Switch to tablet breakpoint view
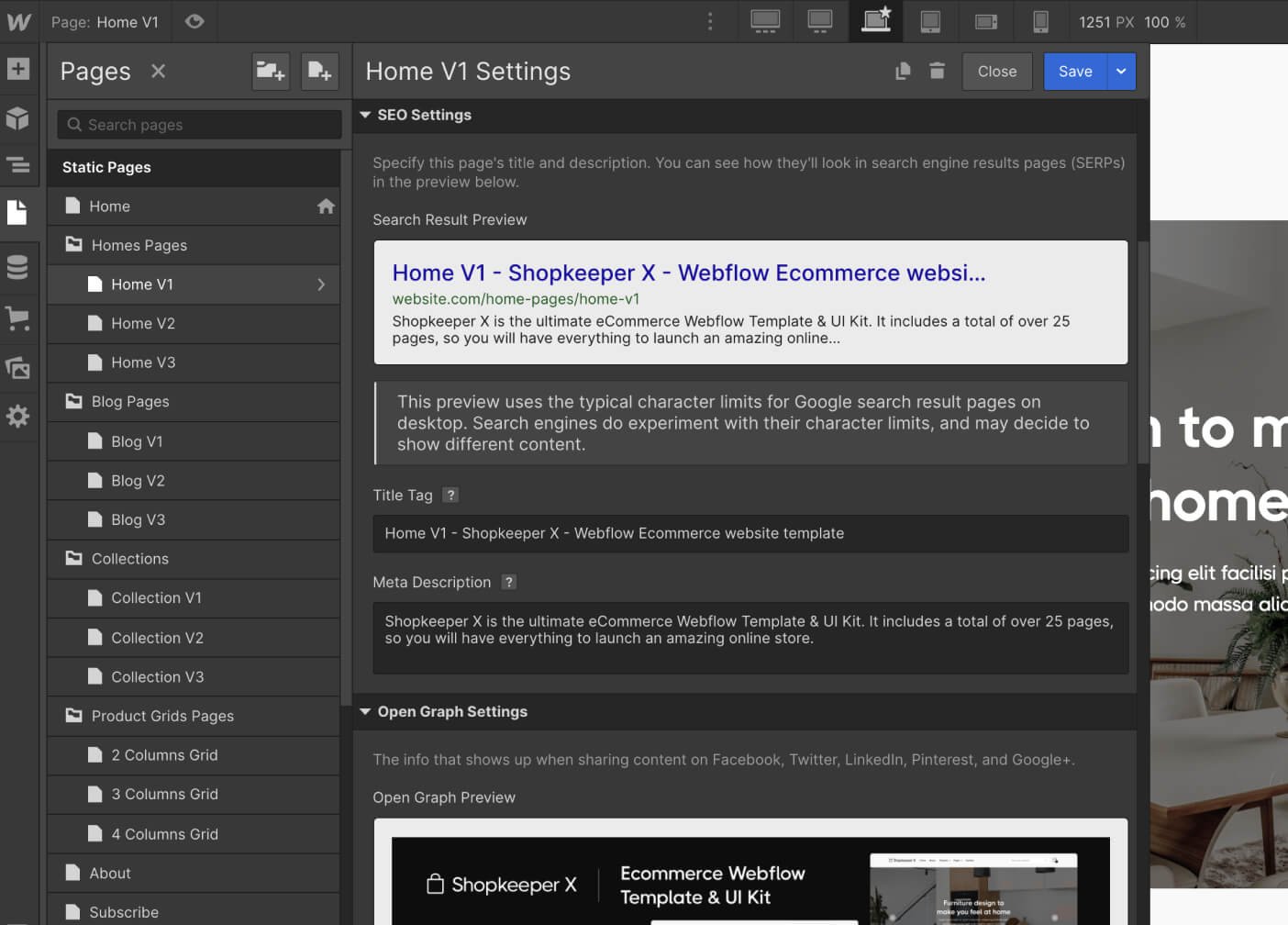Screen dimensions: 1288x925 pyautogui.click(x=930, y=21)
